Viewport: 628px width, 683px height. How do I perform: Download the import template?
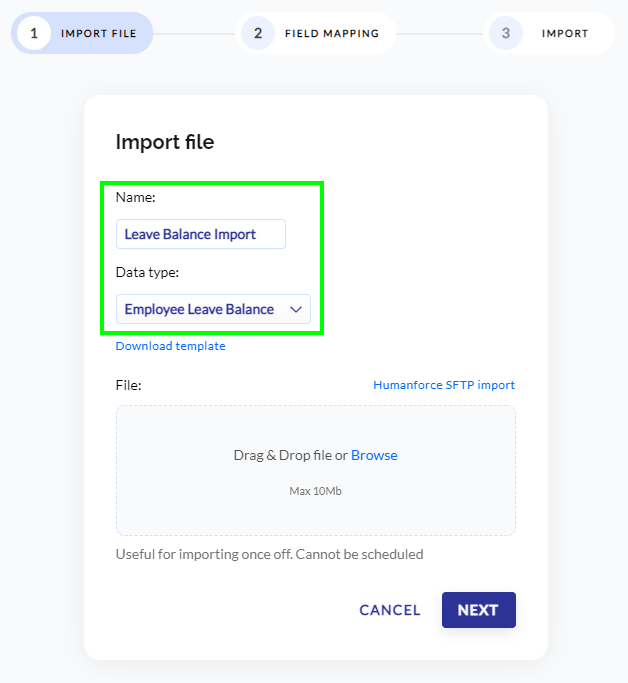click(171, 346)
